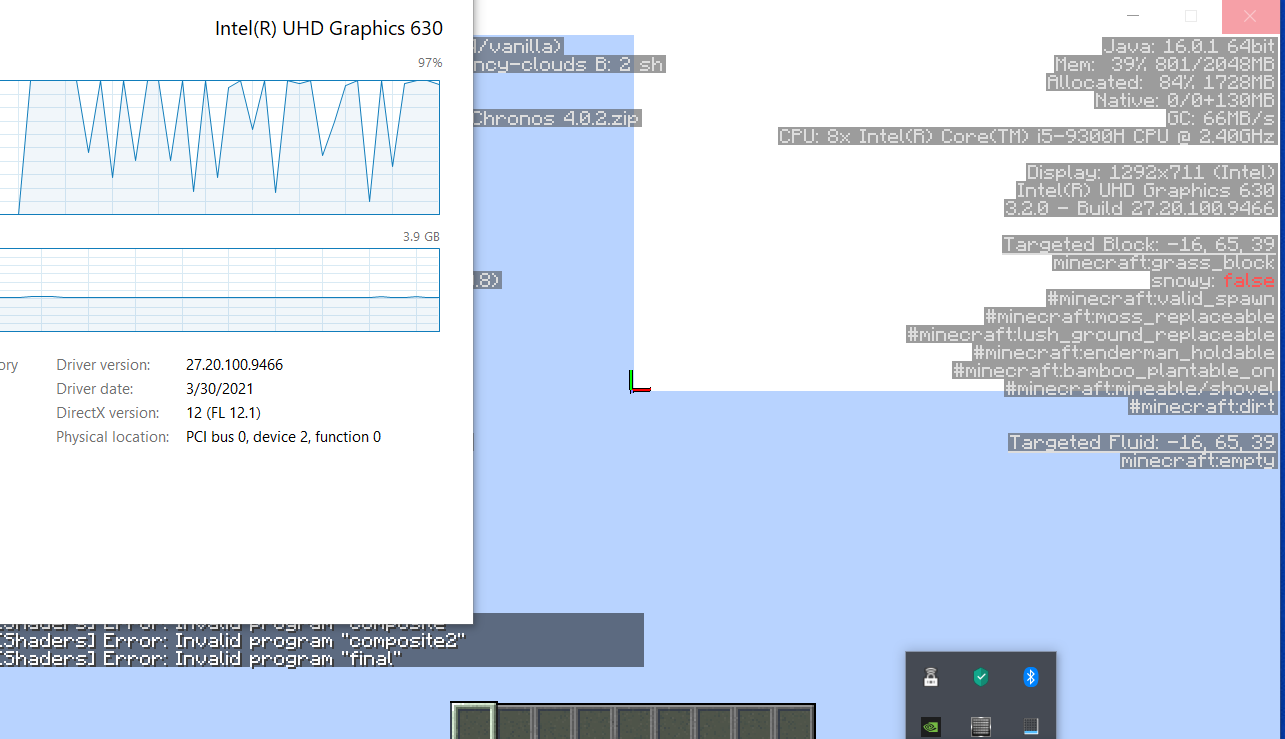The image size is (1285, 739).
Task: Click the '97%' utilization value
Action: point(430,63)
